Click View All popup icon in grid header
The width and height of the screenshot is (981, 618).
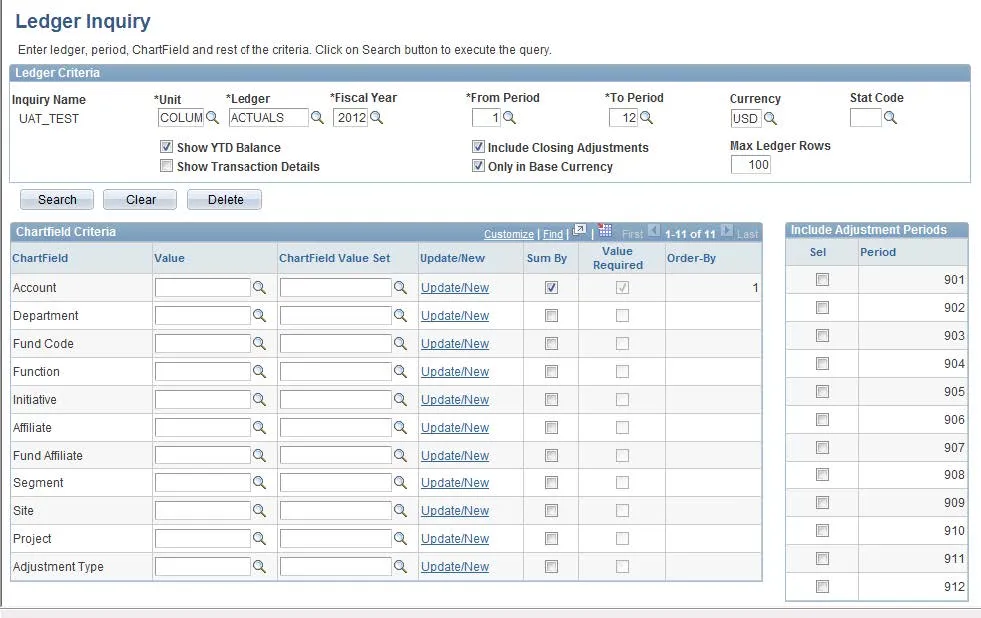point(579,230)
